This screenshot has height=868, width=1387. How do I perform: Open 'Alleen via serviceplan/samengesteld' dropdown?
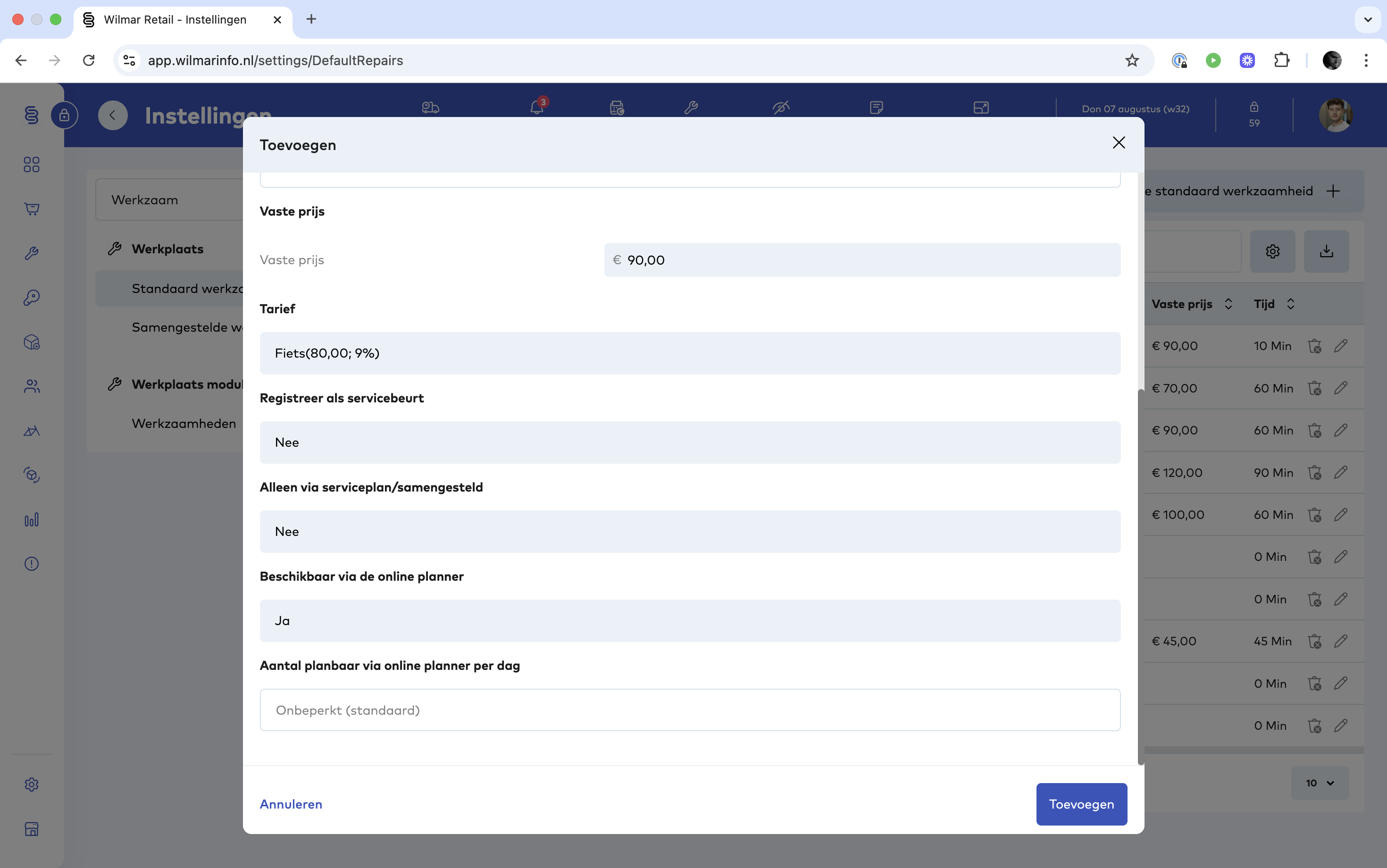tap(689, 532)
